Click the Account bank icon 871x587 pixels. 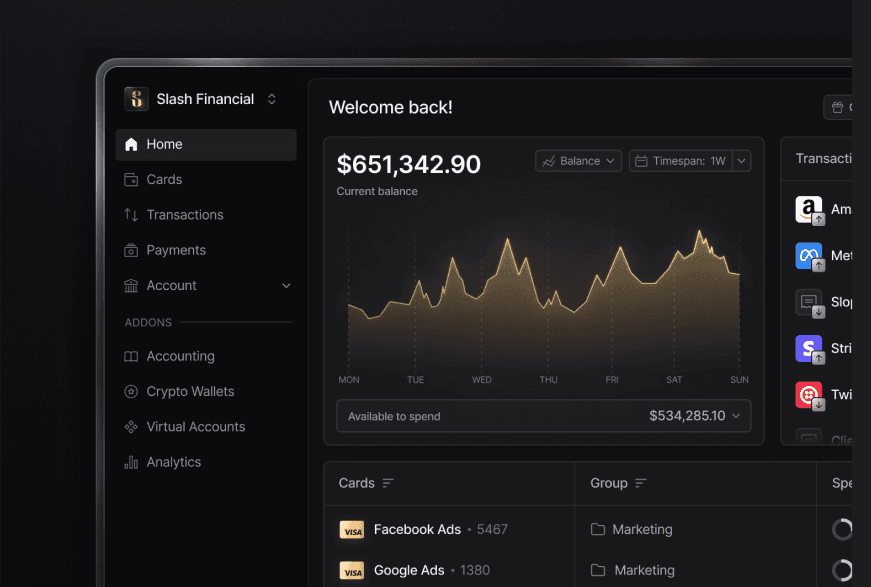[x=131, y=285]
